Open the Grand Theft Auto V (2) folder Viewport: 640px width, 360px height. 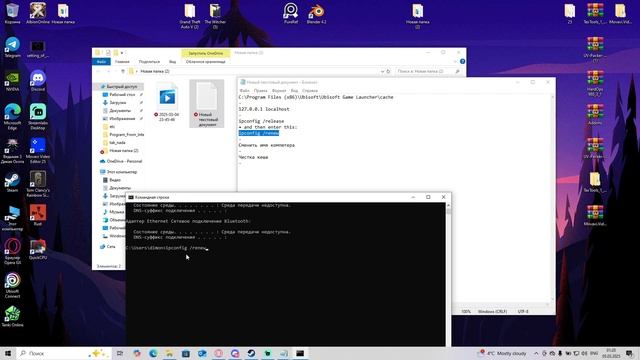click(190, 16)
